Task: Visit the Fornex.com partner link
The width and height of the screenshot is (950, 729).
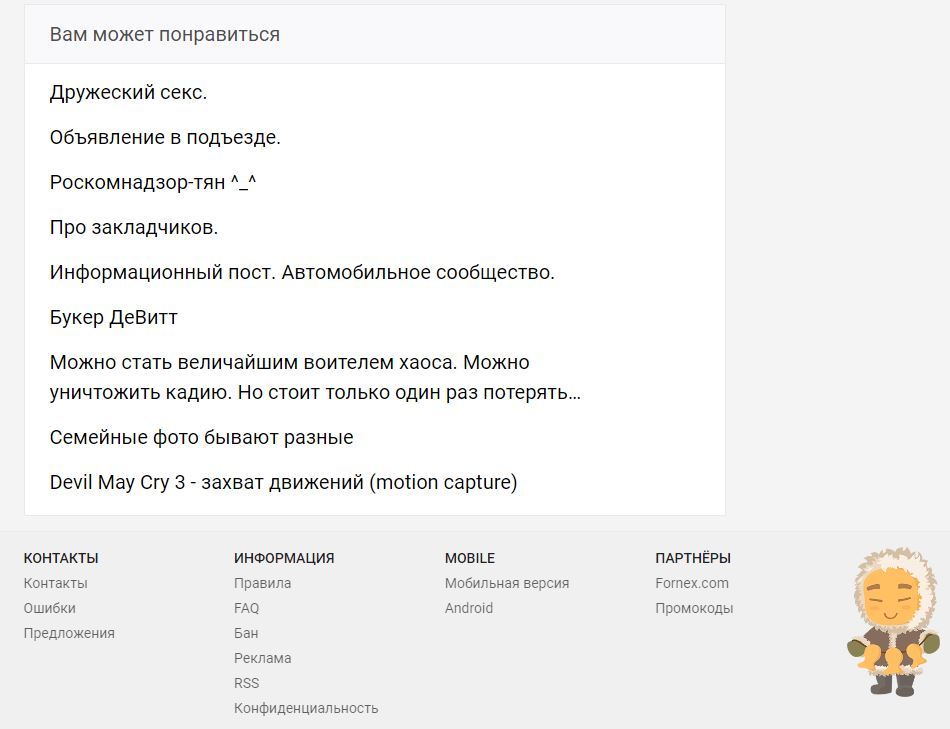Action: pyautogui.click(x=692, y=583)
